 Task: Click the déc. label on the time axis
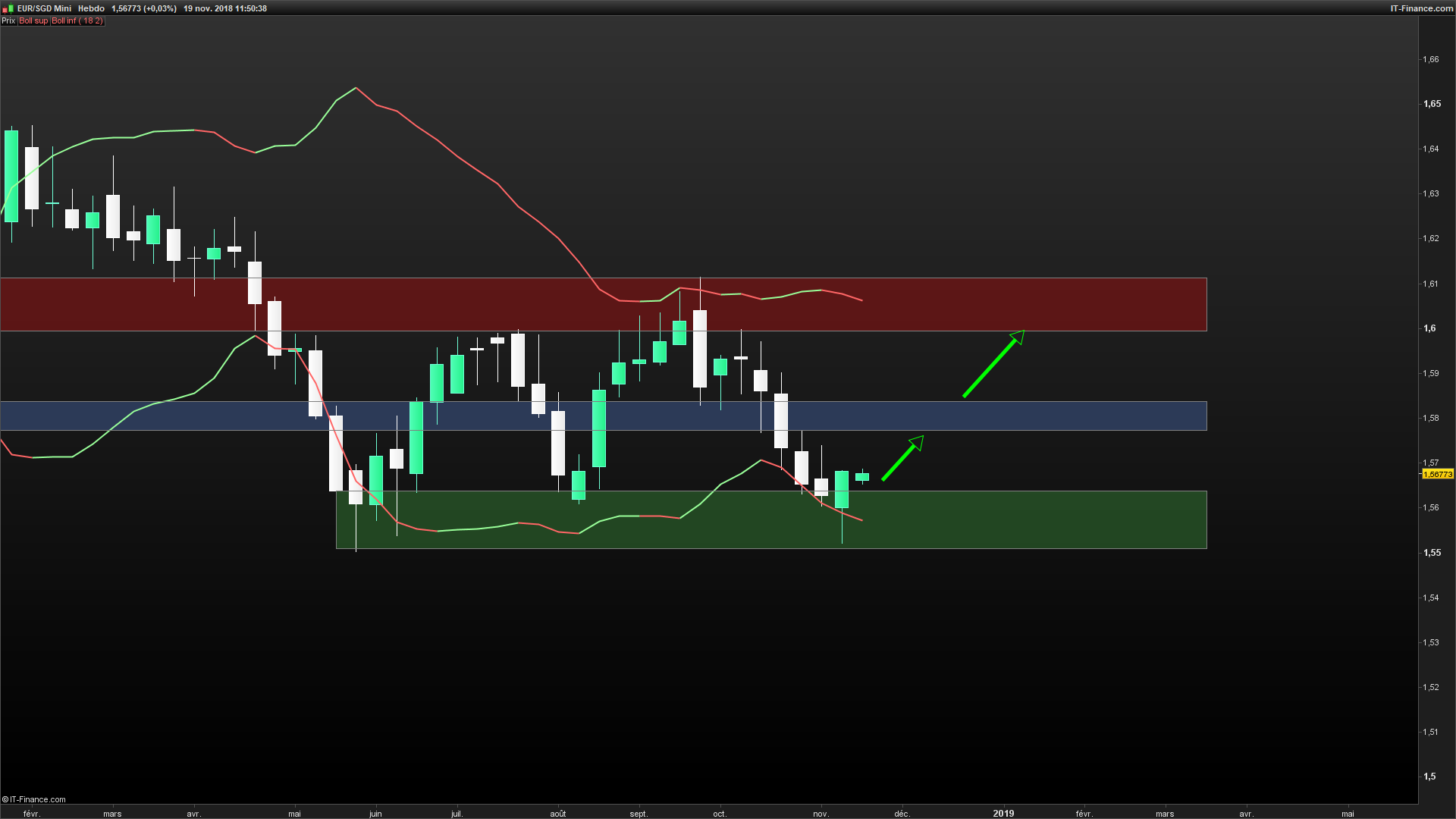902,814
